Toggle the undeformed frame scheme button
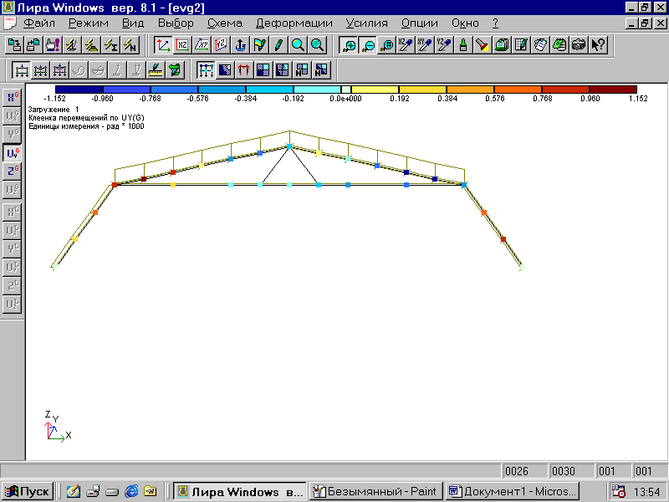Viewport: 669px width, 502px height. tap(21, 70)
